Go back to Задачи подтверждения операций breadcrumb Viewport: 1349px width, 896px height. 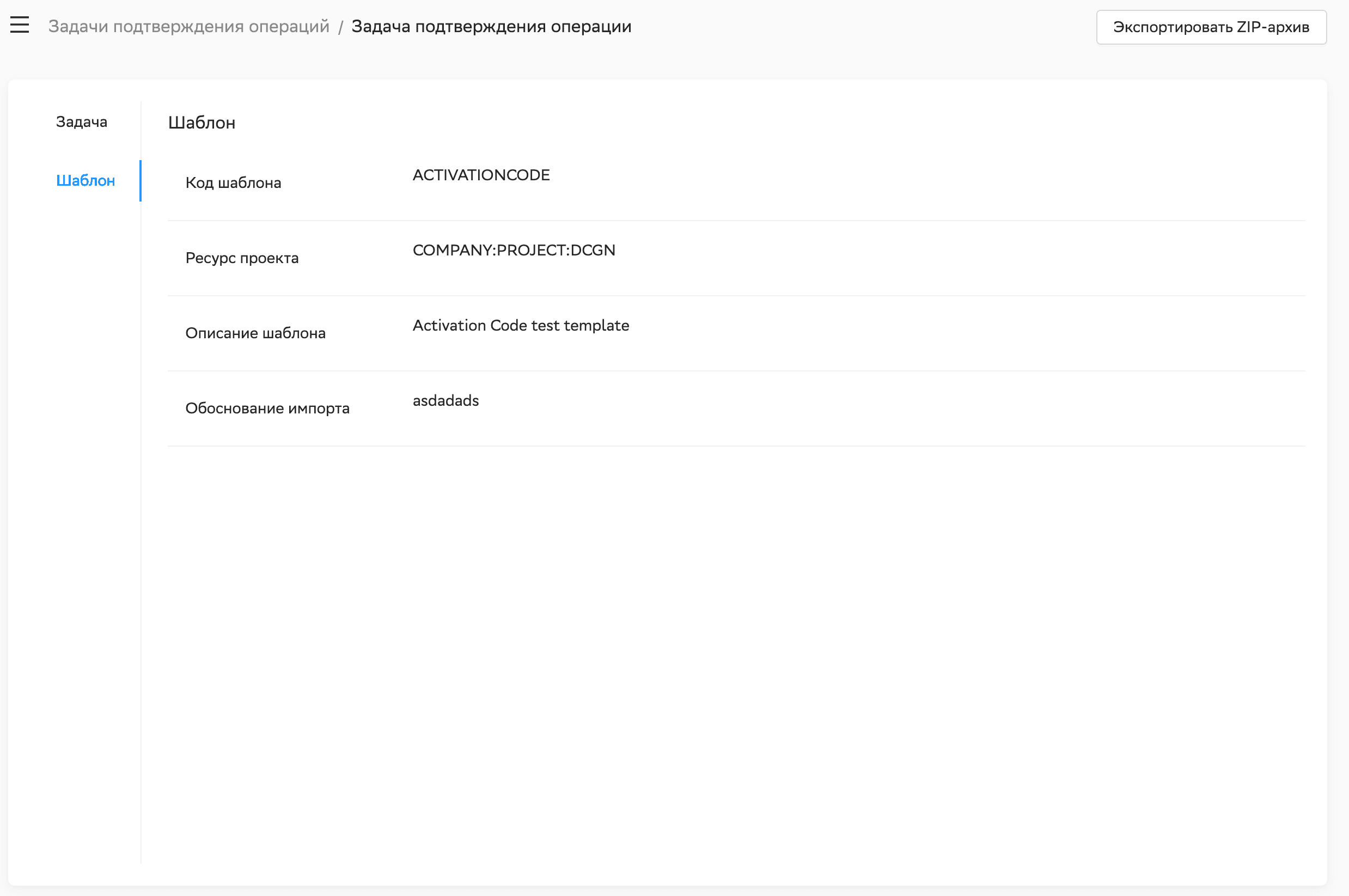(x=188, y=26)
